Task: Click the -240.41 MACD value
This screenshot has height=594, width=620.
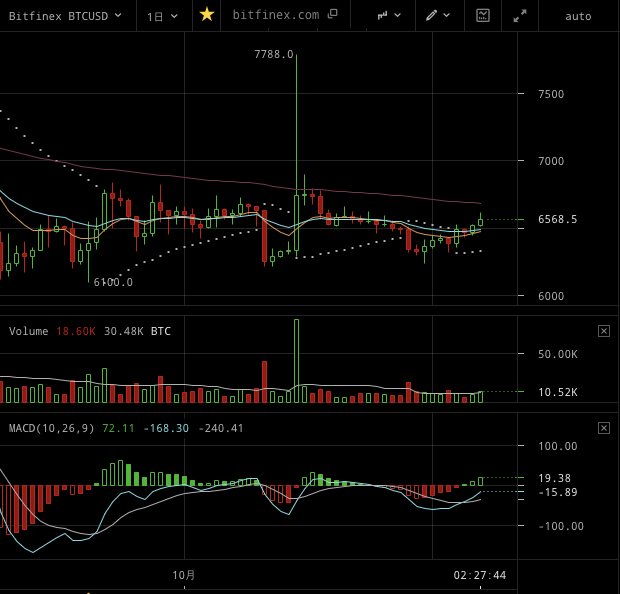Action: click(x=221, y=428)
